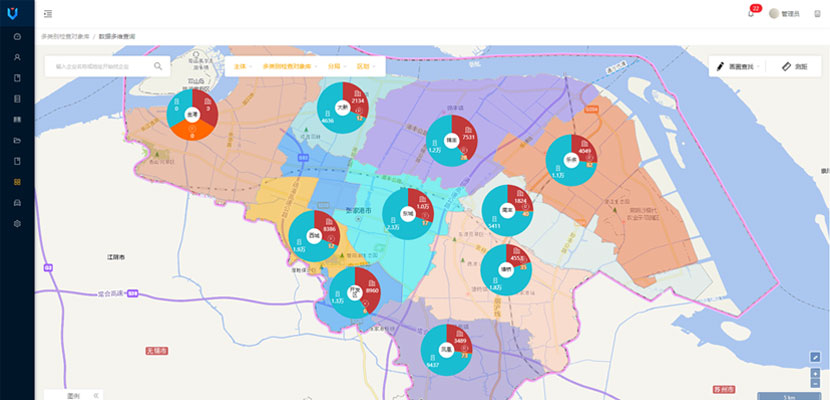830x400 pixels.
Task: Click the first breadcrumb link in the path
Action: click(64, 36)
